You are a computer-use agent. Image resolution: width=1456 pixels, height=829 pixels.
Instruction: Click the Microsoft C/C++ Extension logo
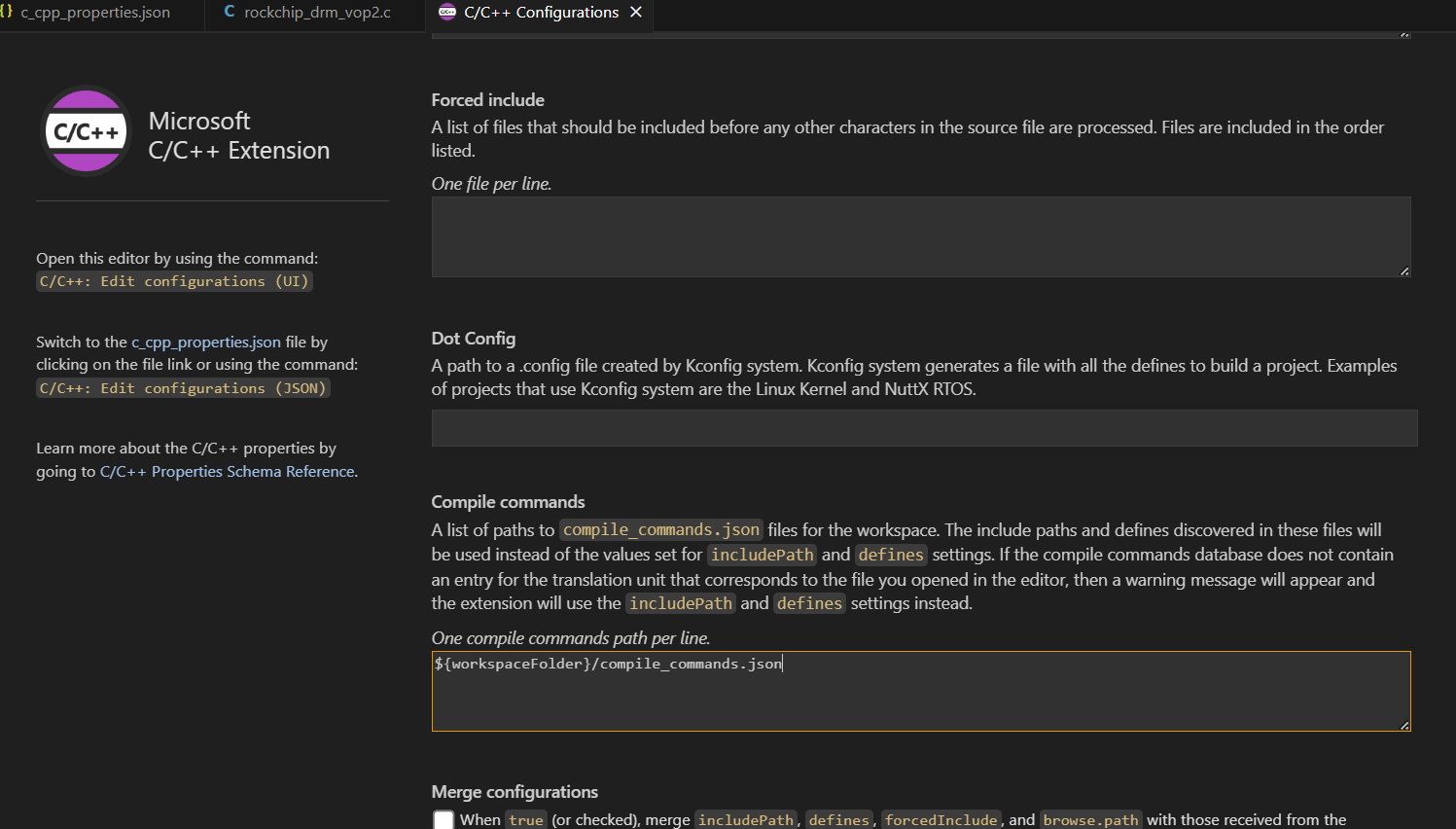[86, 131]
